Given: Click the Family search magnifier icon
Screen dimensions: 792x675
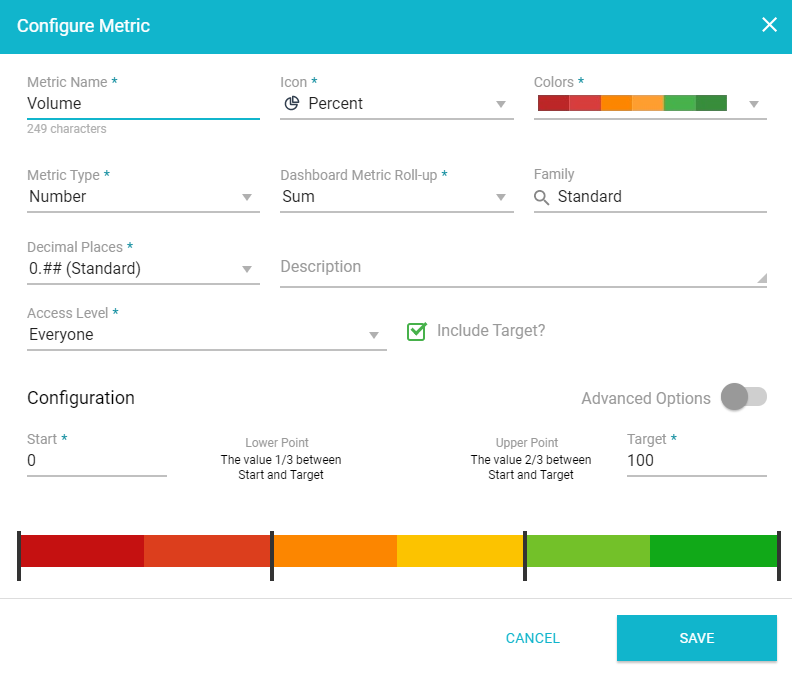Looking at the screenshot, I should tap(542, 197).
